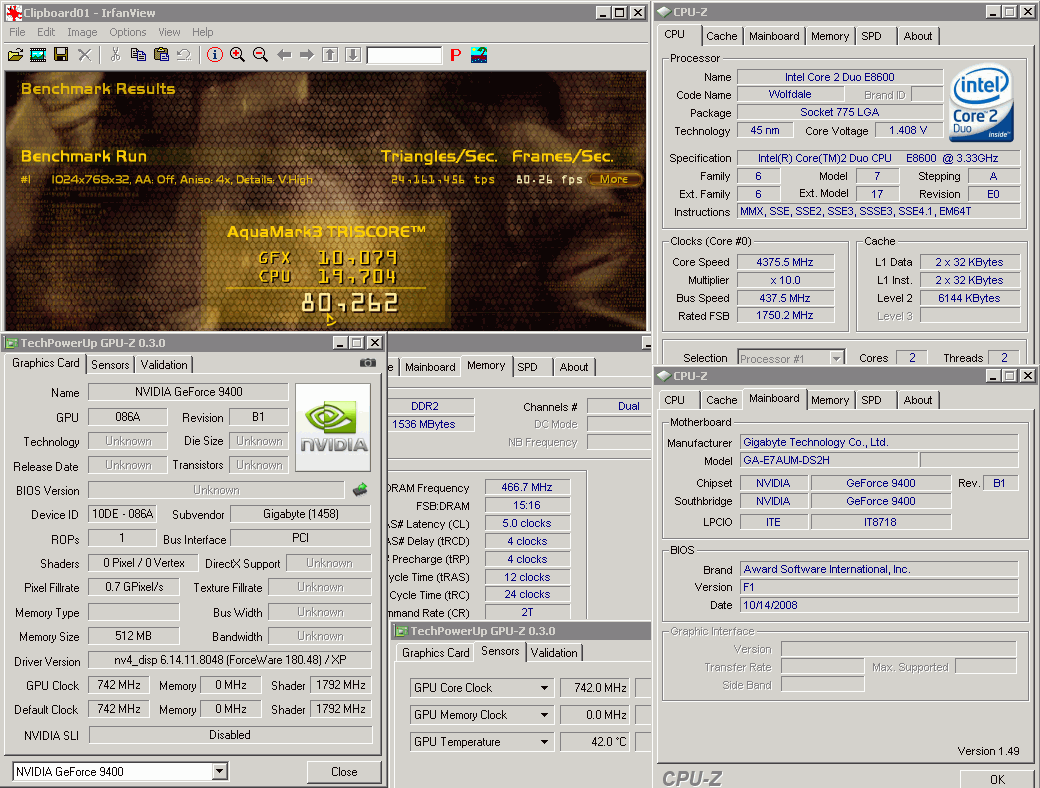This screenshot has width=1040, height=788.
Task: Open the IrfanView about picture icon
Action: (479, 55)
